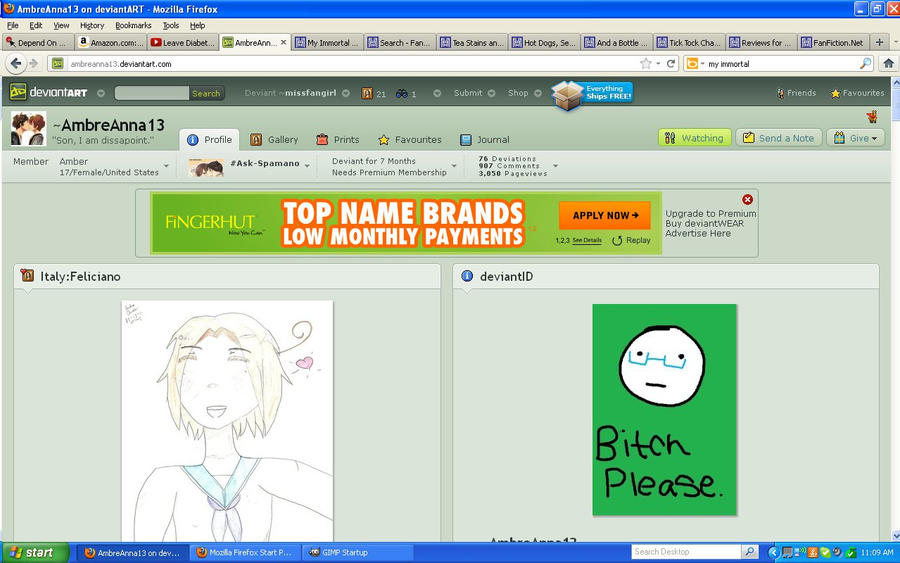The width and height of the screenshot is (900, 563).
Task: Open the Firefox Tools menu
Action: (x=170, y=25)
